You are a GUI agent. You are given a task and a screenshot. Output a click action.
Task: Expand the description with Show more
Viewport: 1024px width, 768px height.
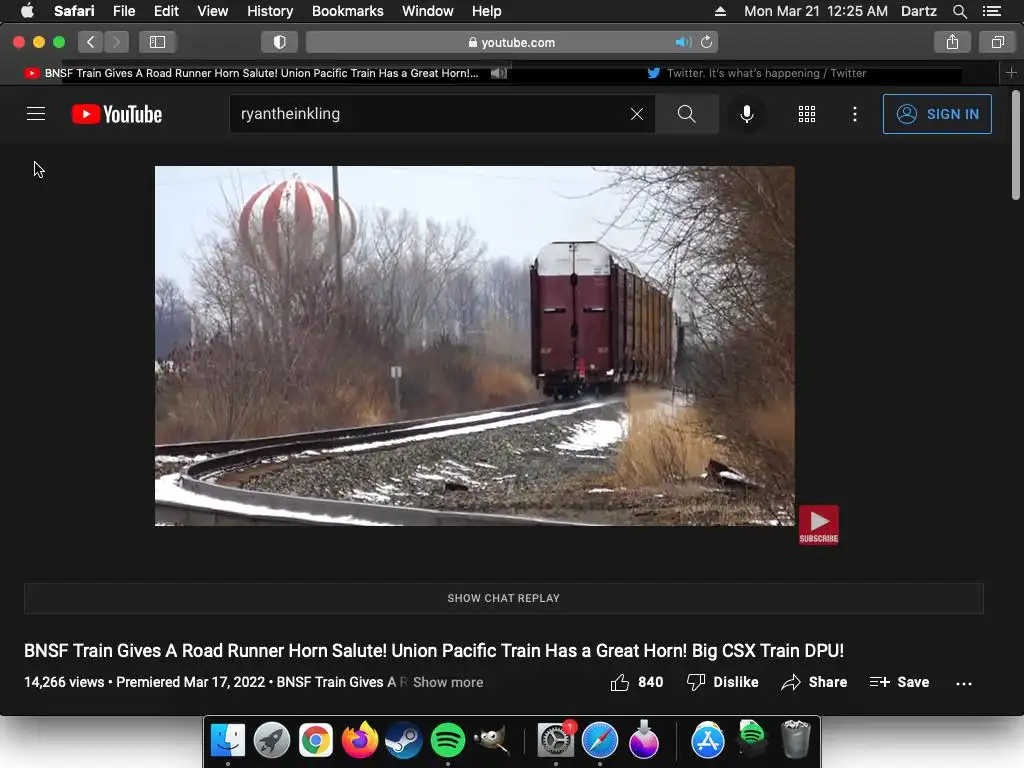[448, 682]
